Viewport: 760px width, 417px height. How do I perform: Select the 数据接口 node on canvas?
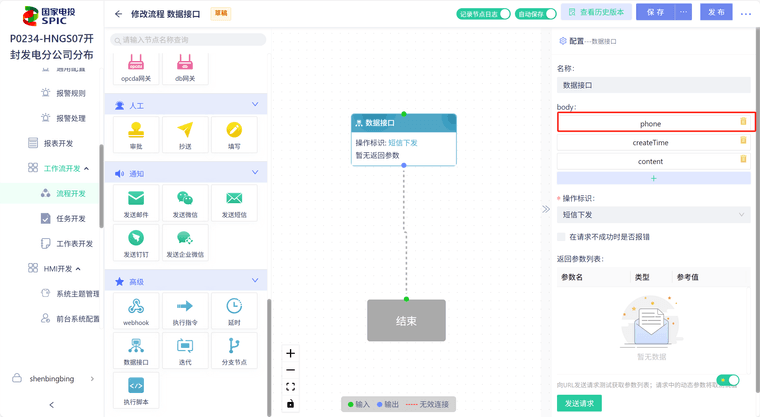tap(404, 140)
